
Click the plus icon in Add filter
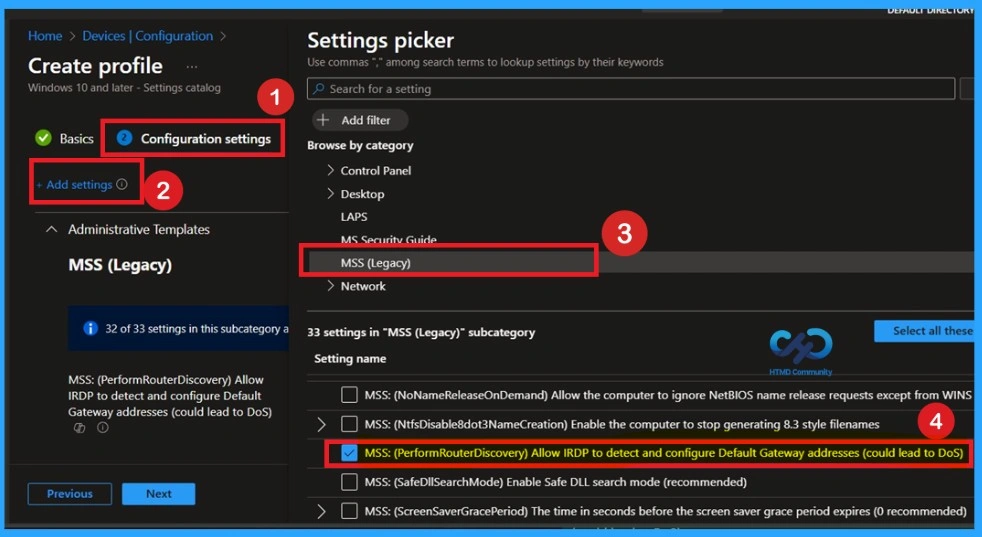[x=323, y=120]
